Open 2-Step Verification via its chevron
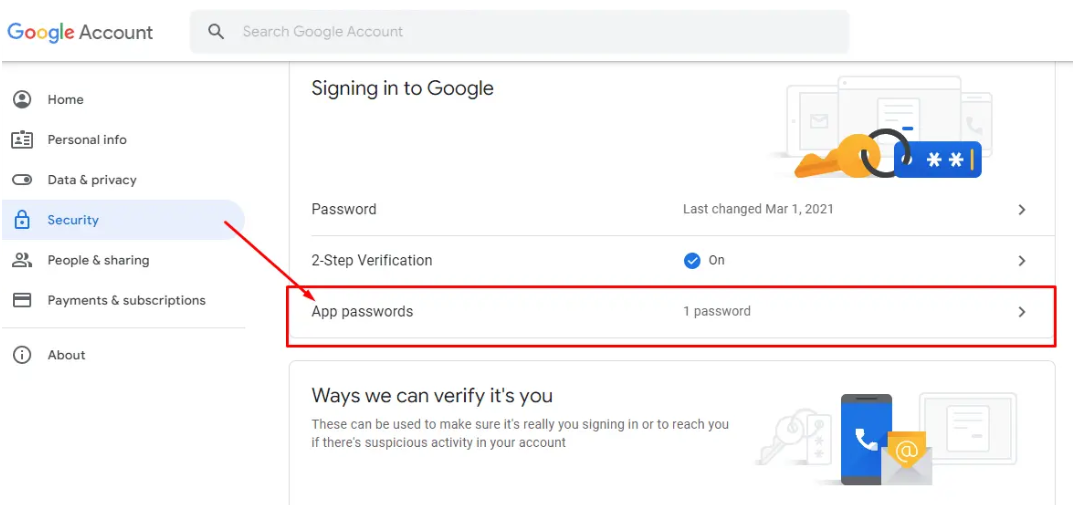The width and height of the screenshot is (1079, 505). (1021, 261)
